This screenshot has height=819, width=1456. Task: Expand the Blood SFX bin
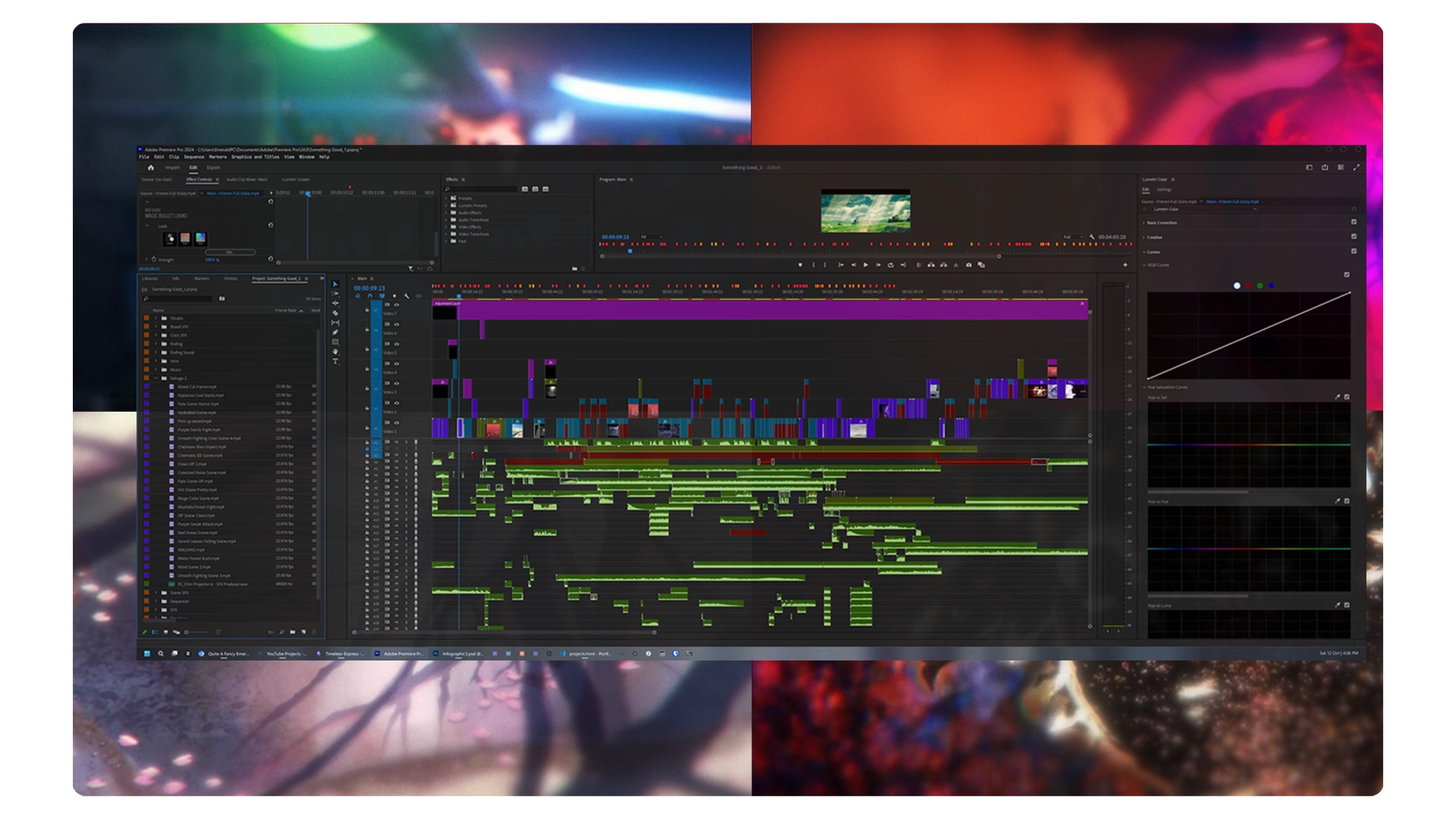[x=156, y=327]
